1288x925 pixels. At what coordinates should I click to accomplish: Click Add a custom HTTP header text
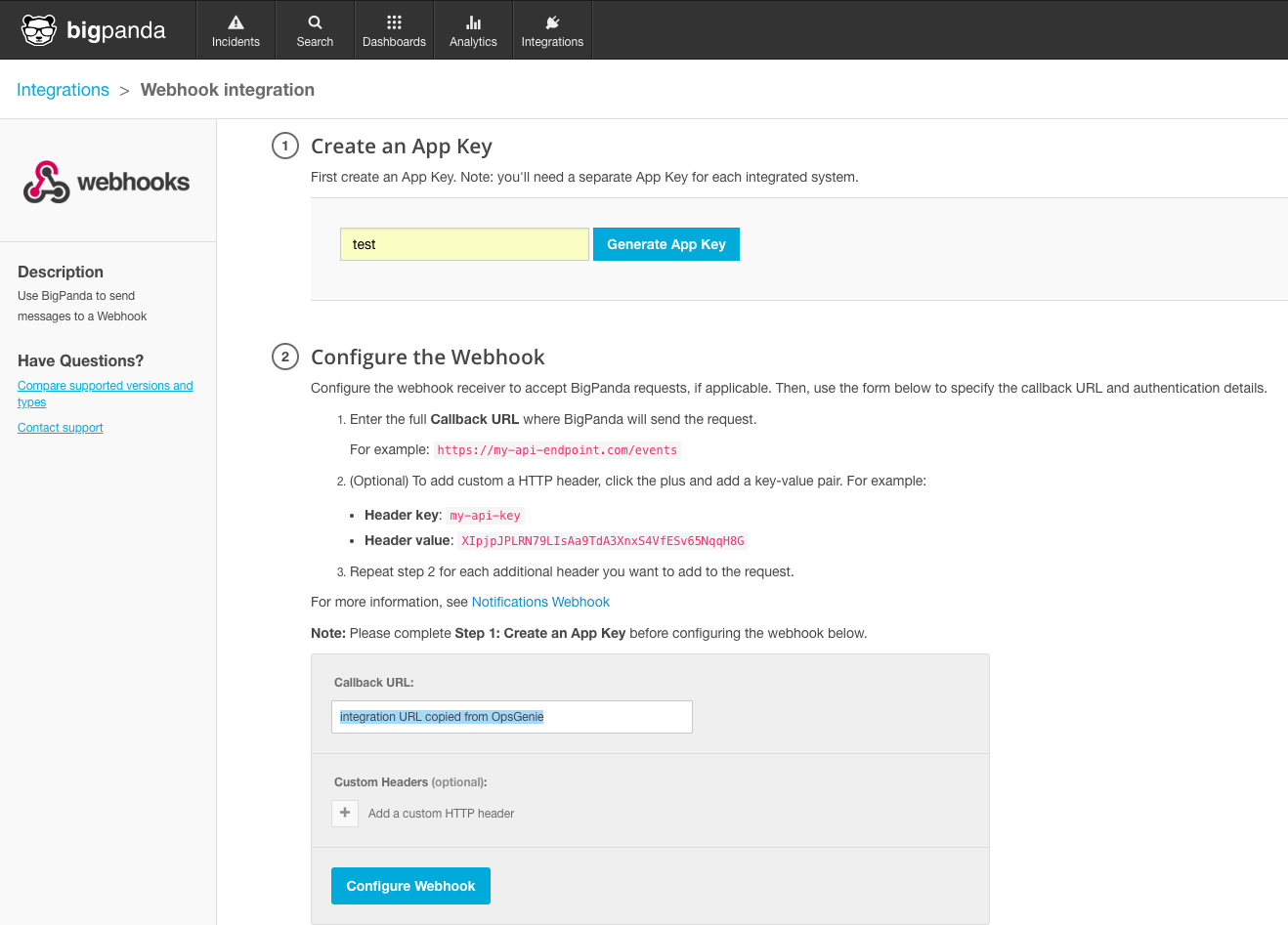[x=441, y=814]
